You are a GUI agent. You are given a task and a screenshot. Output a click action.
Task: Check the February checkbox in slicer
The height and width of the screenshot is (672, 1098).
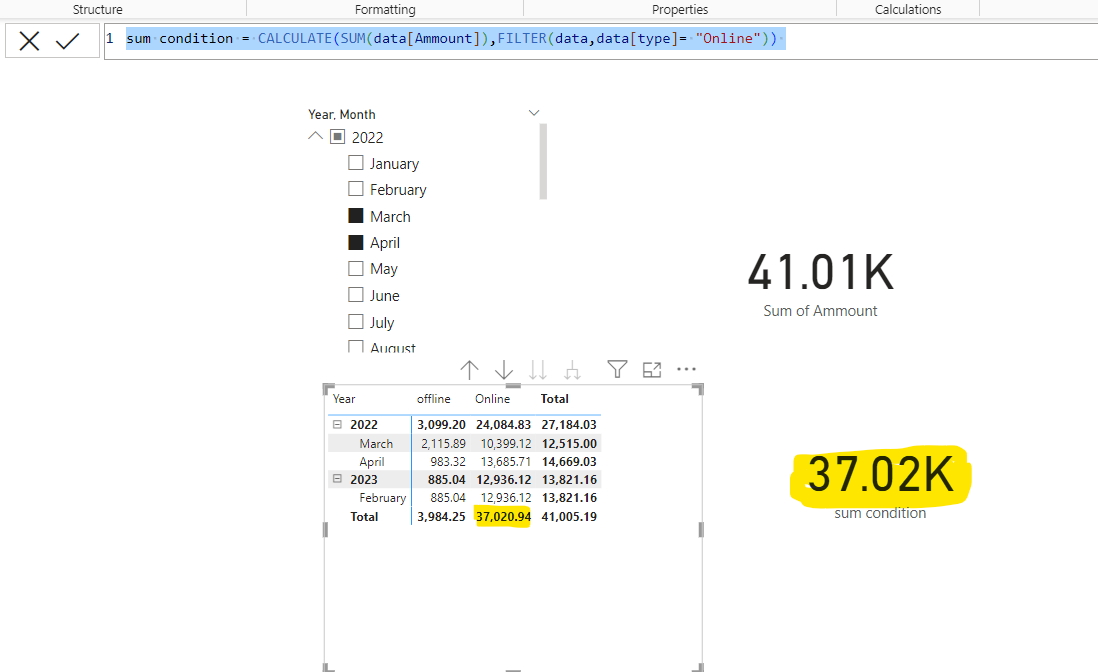356,189
